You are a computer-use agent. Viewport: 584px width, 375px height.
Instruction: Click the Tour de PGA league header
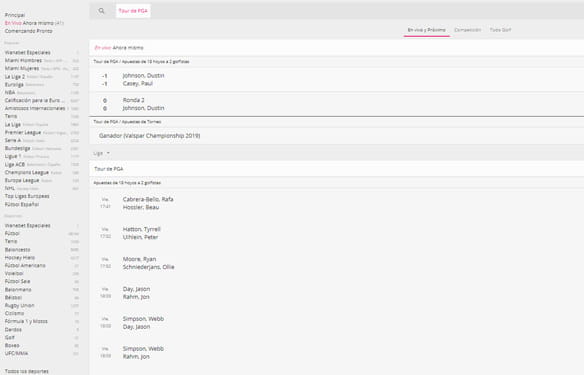337,169
